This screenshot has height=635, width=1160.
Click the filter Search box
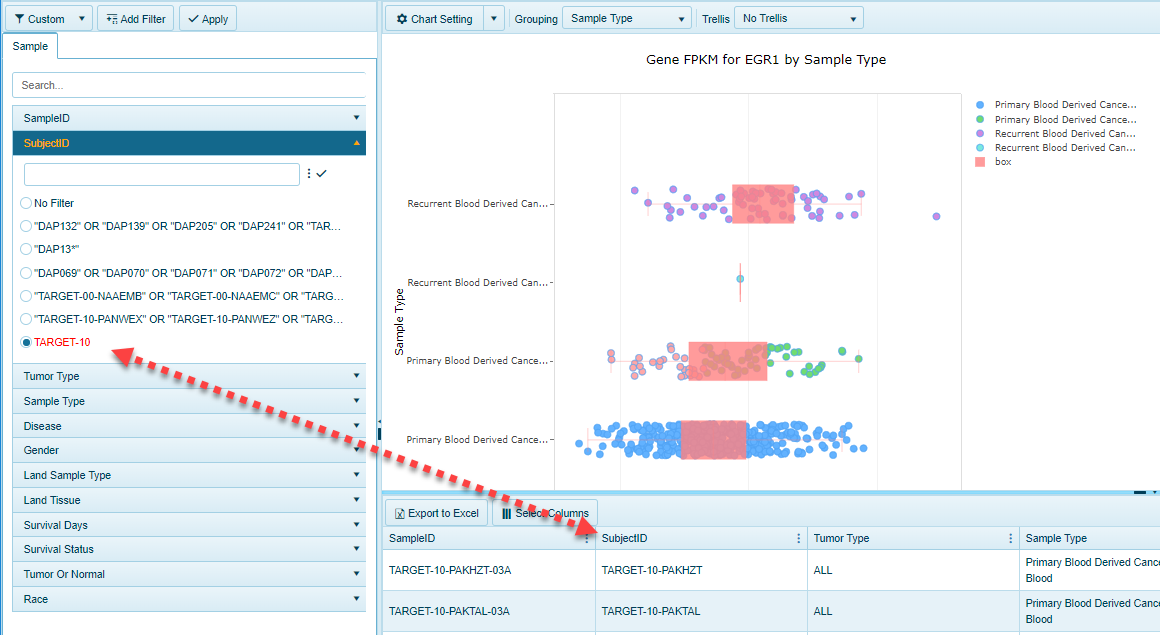pos(190,85)
